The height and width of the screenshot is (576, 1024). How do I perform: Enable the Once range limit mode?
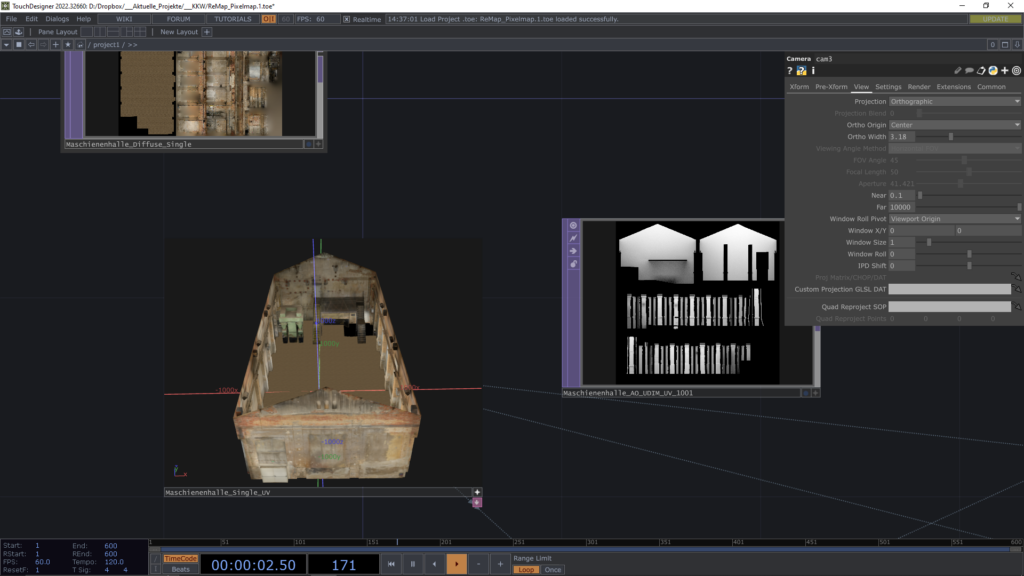click(x=552, y=569)
